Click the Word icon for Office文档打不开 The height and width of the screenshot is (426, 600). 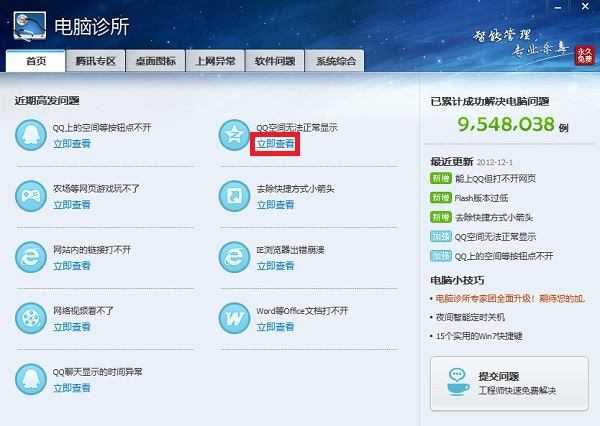(234, 318)
